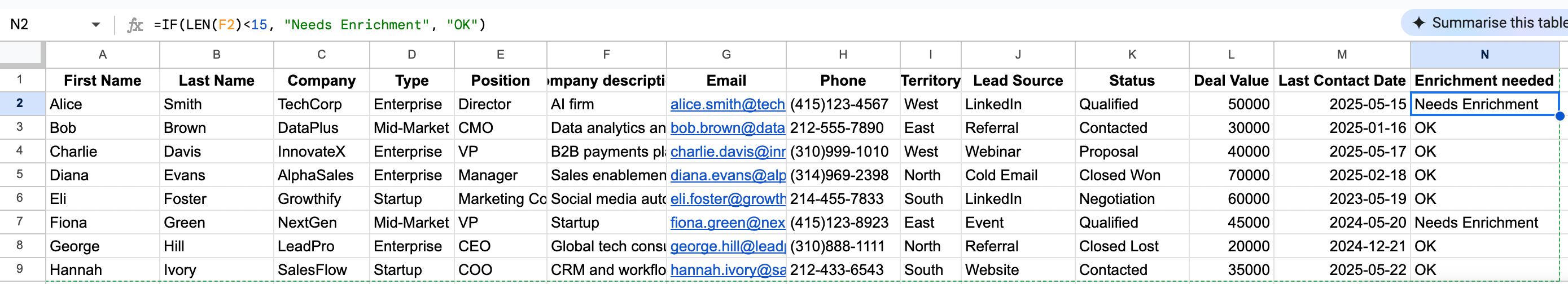This screenshot has height=284, width=1568.
Task: Click the fx insert function icon
Action: pos(134,25)
